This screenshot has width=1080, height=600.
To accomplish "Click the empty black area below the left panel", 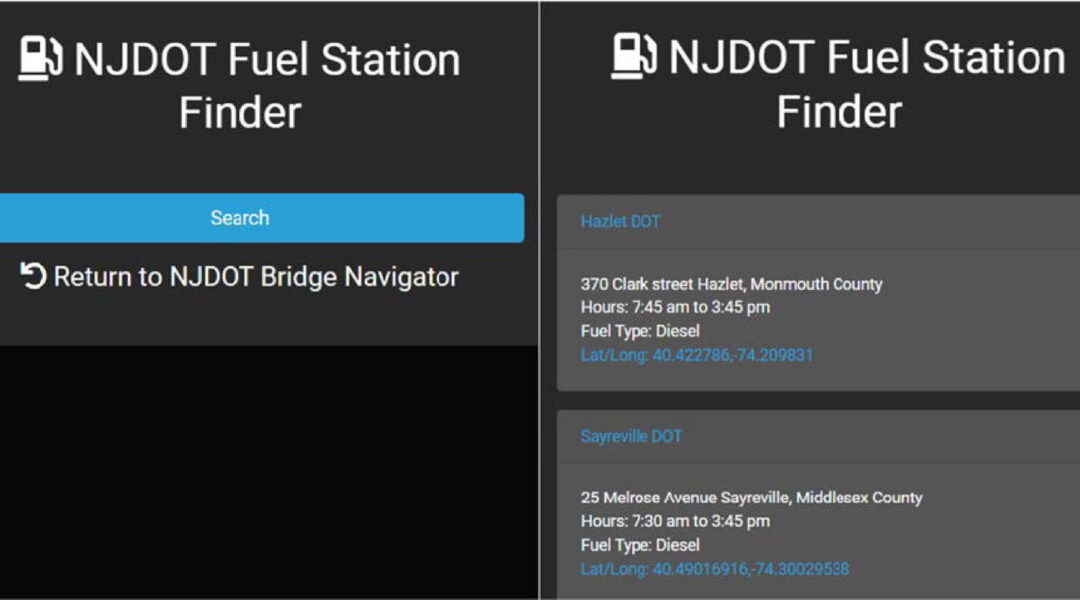I will pyautogui.click(x=270, y=470).
